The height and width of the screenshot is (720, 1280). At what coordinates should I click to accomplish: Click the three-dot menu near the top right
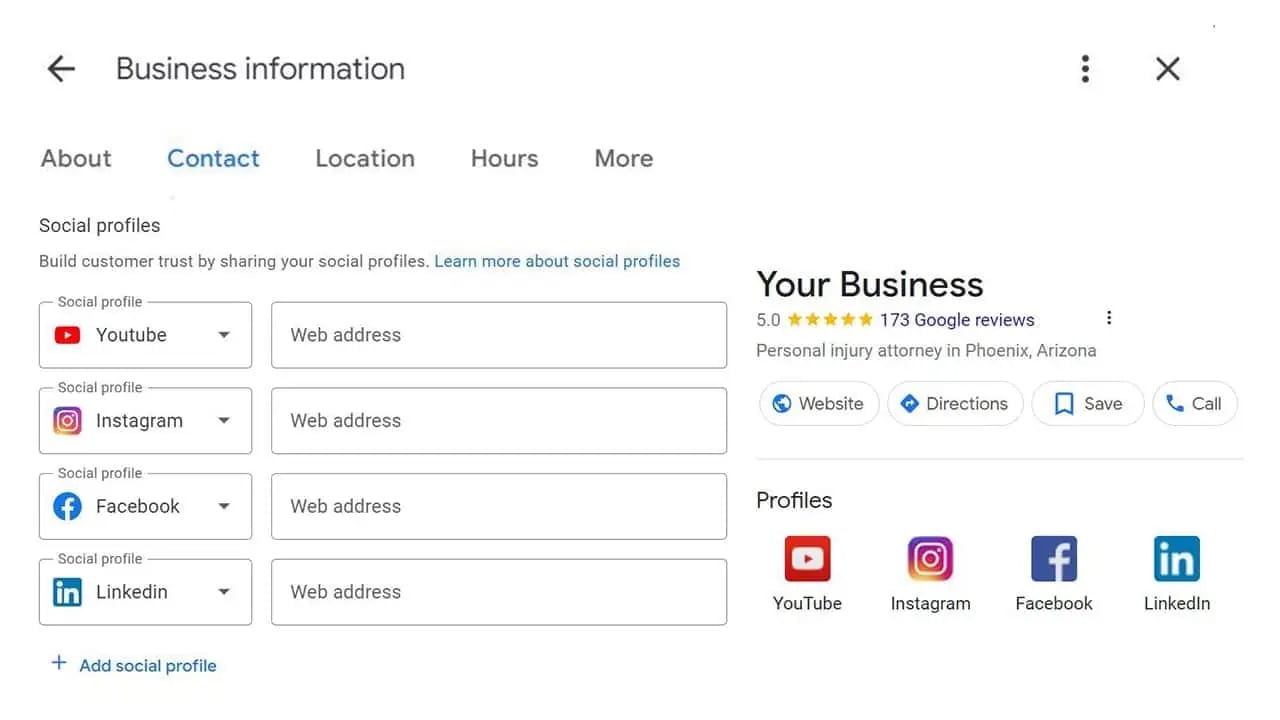point(1085,68)
